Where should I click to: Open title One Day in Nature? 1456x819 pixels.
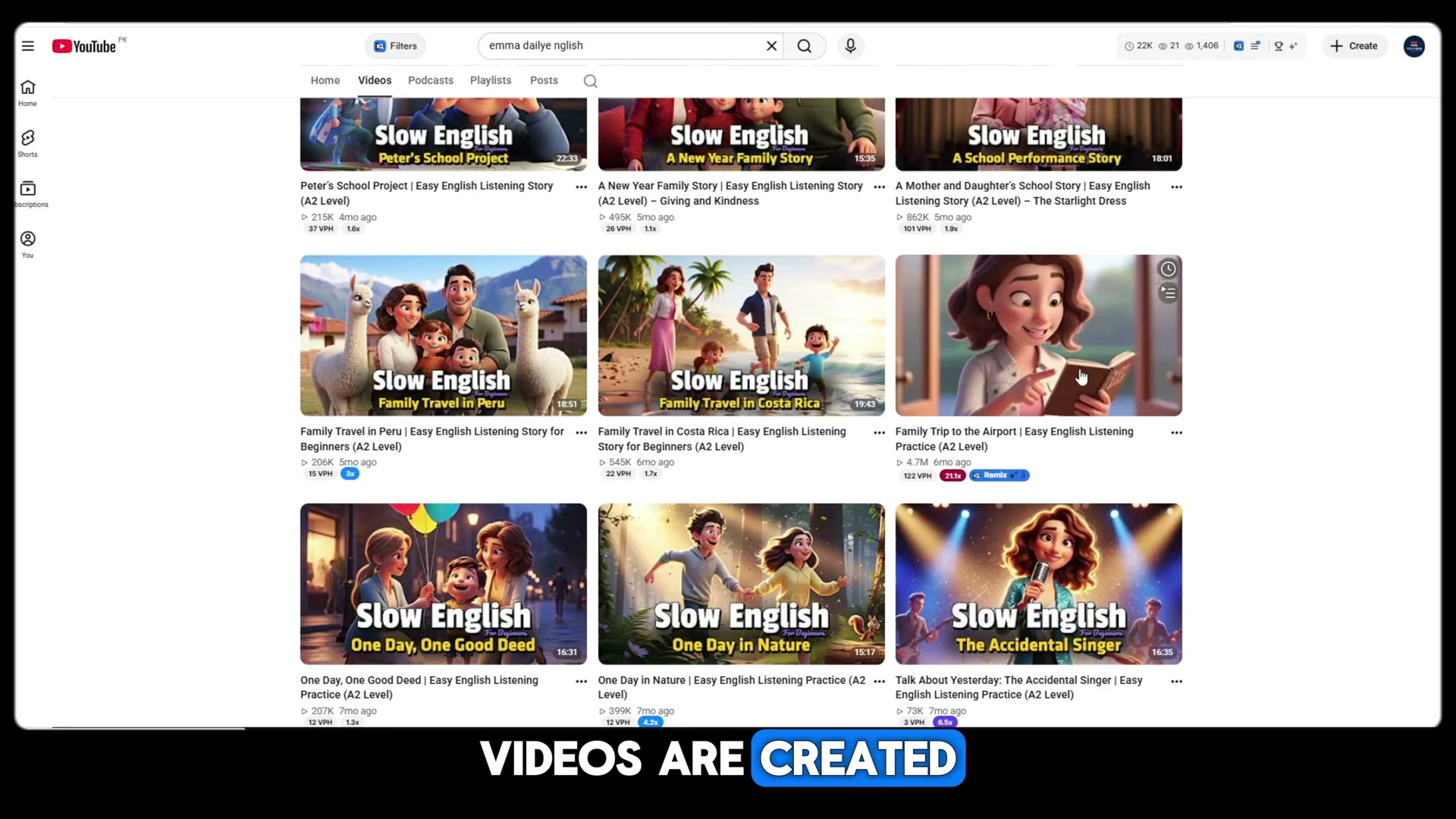[732, 687]
